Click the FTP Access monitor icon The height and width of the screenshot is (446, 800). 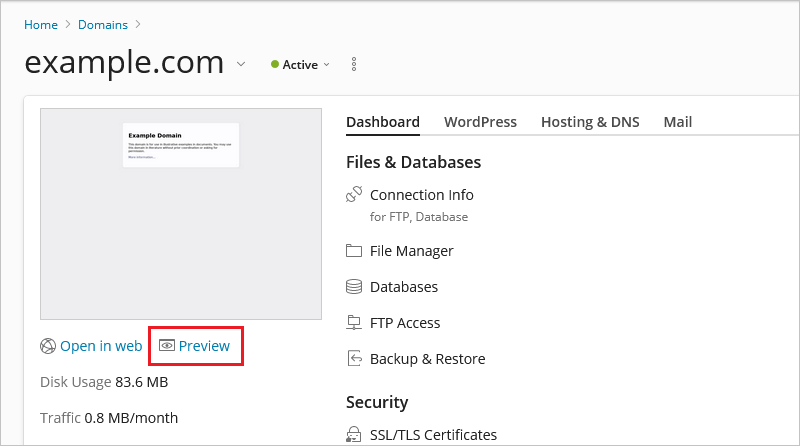(353, 323)
